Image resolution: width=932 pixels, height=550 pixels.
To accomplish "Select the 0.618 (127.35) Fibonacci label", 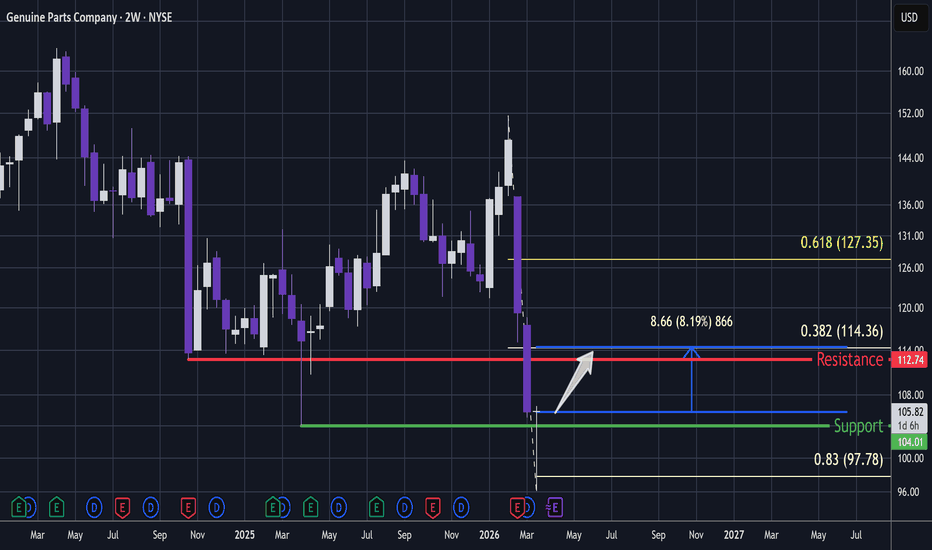I will click(841, 243).
